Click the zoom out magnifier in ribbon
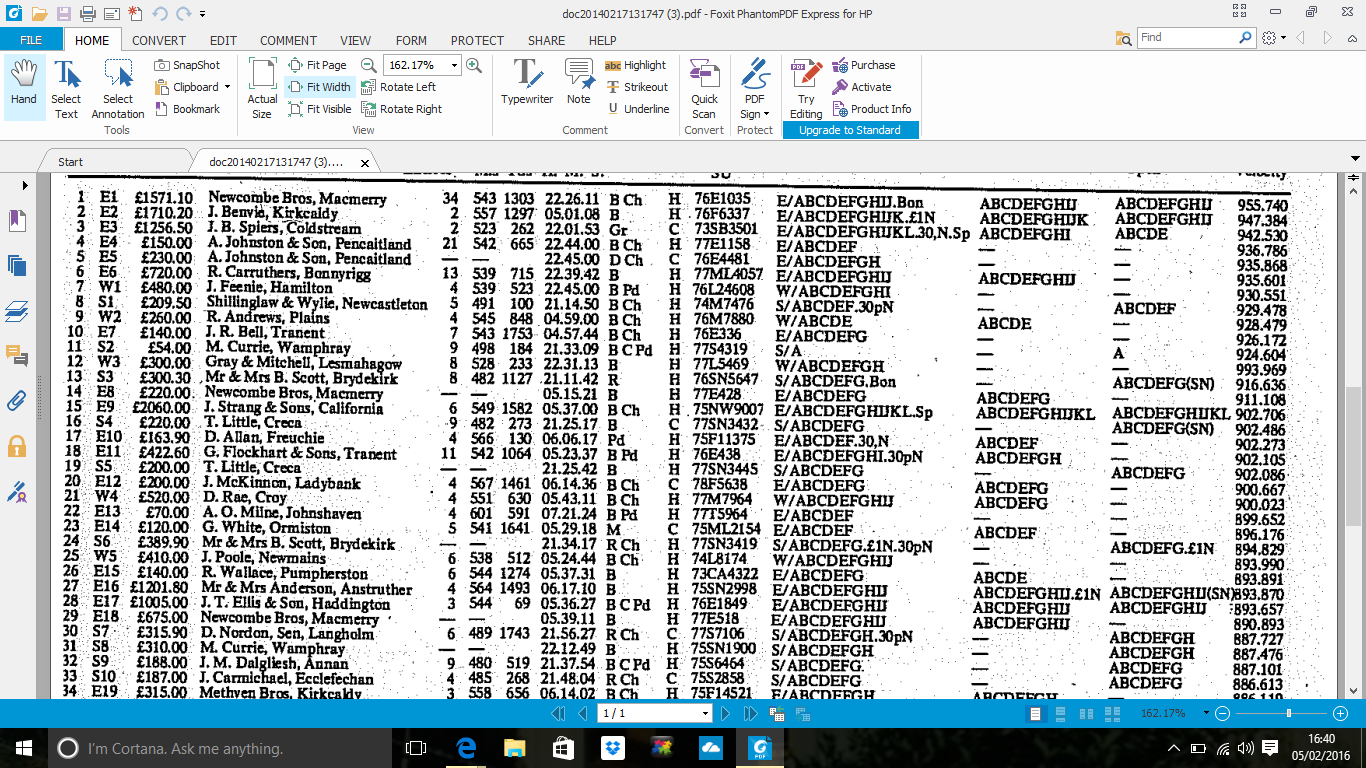Screen dimensions: 1366x768 click(370, 65)
